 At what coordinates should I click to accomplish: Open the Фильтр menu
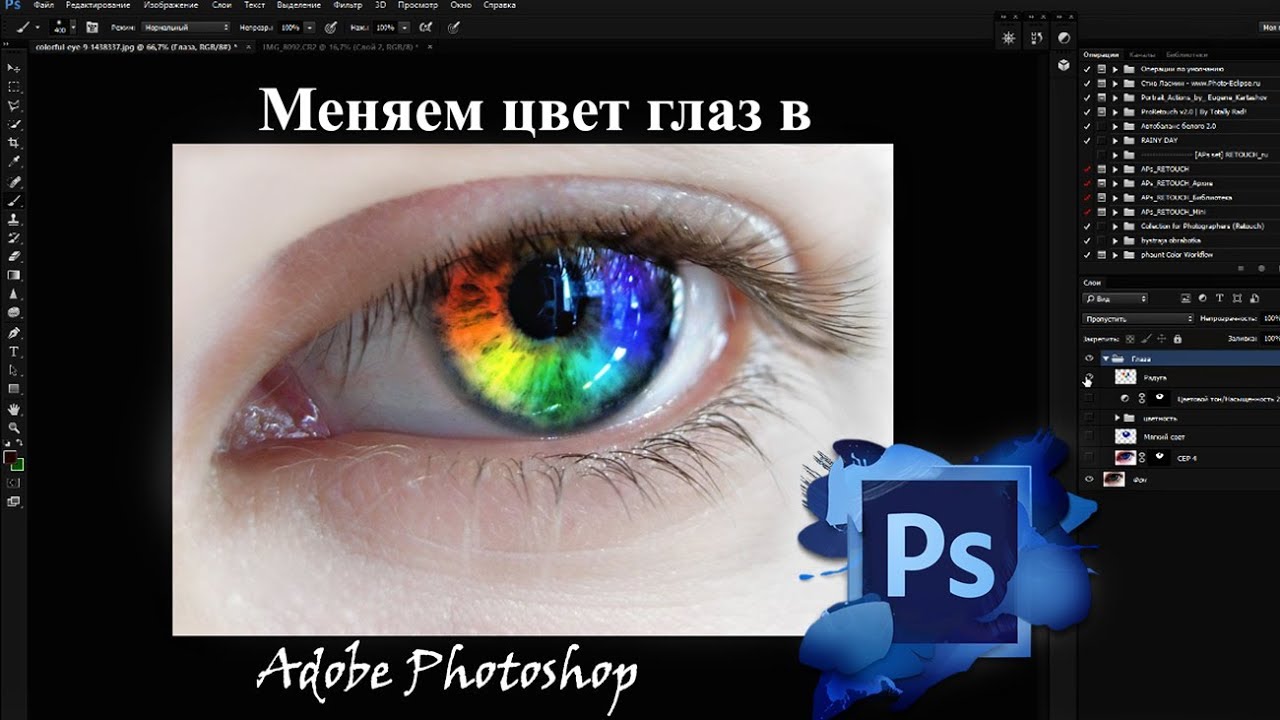tap(349, 5)
